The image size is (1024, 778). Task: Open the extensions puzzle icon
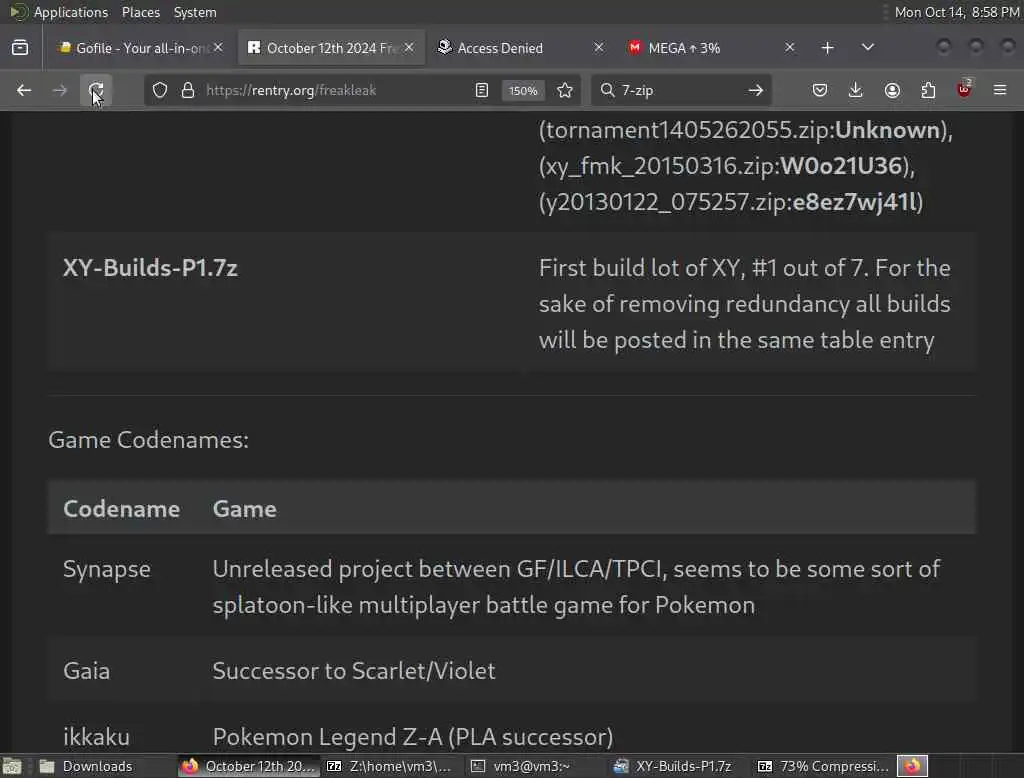pos(928,90)
